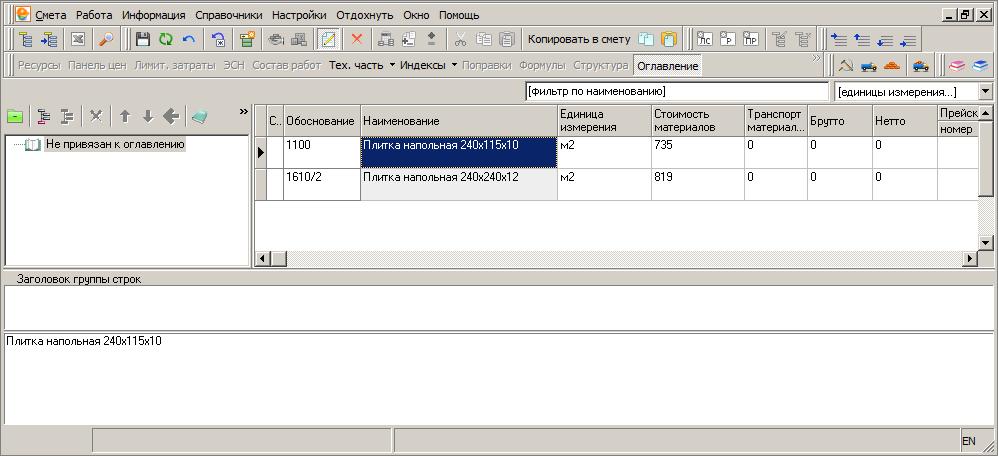Open the Информация menu
This screenshot has height=456, width=998.
point(154,15)
